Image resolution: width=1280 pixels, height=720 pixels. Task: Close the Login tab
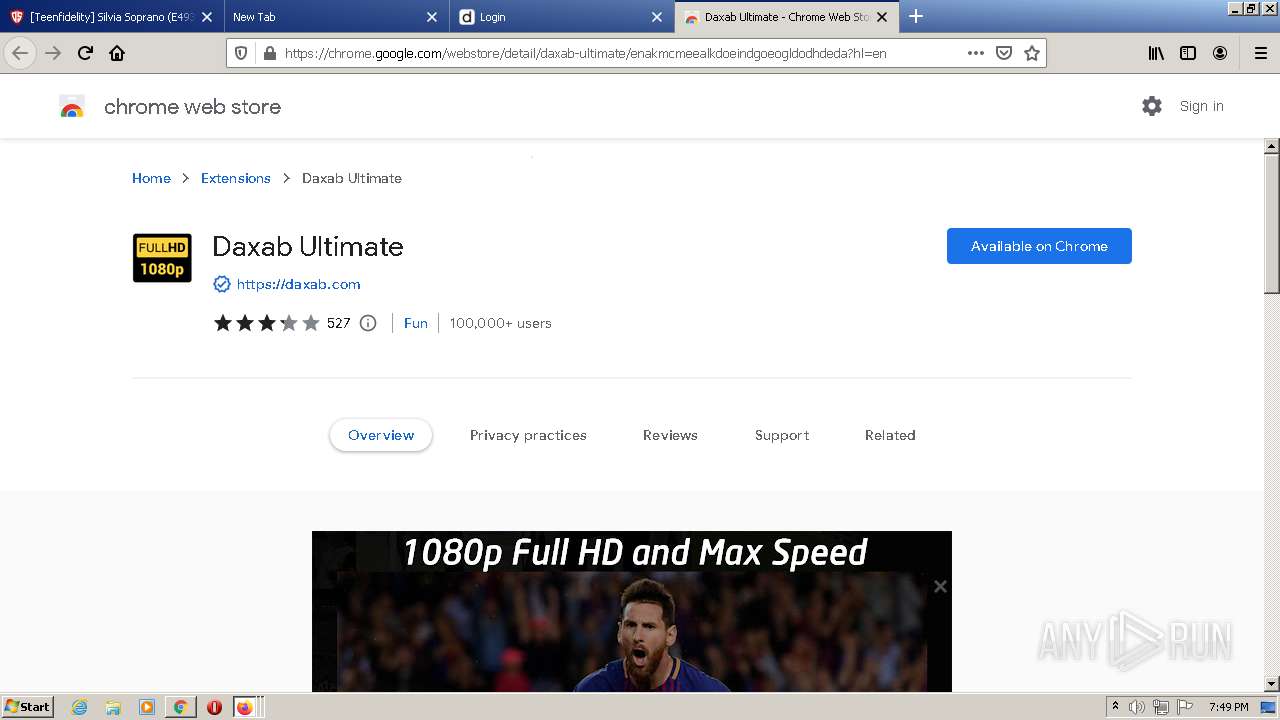[657, 17]
